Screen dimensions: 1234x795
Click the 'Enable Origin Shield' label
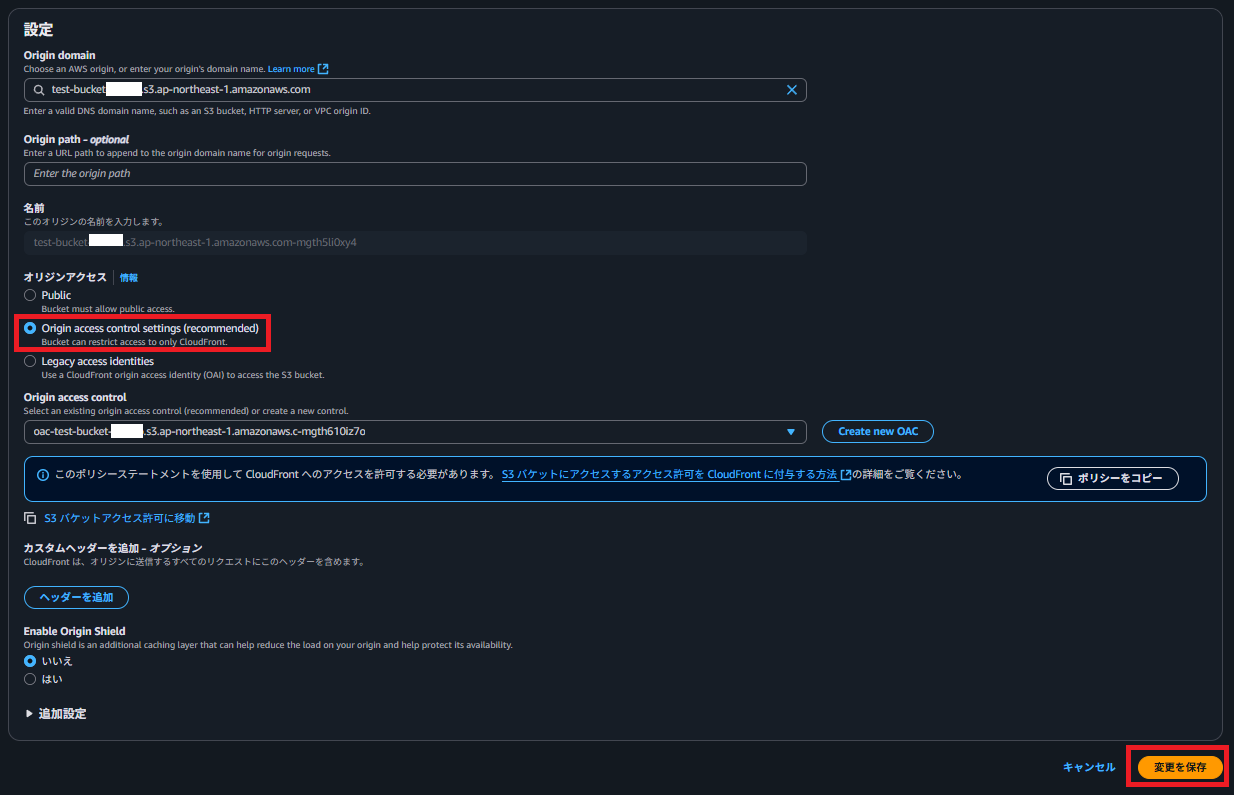click(x=75, y=631)
